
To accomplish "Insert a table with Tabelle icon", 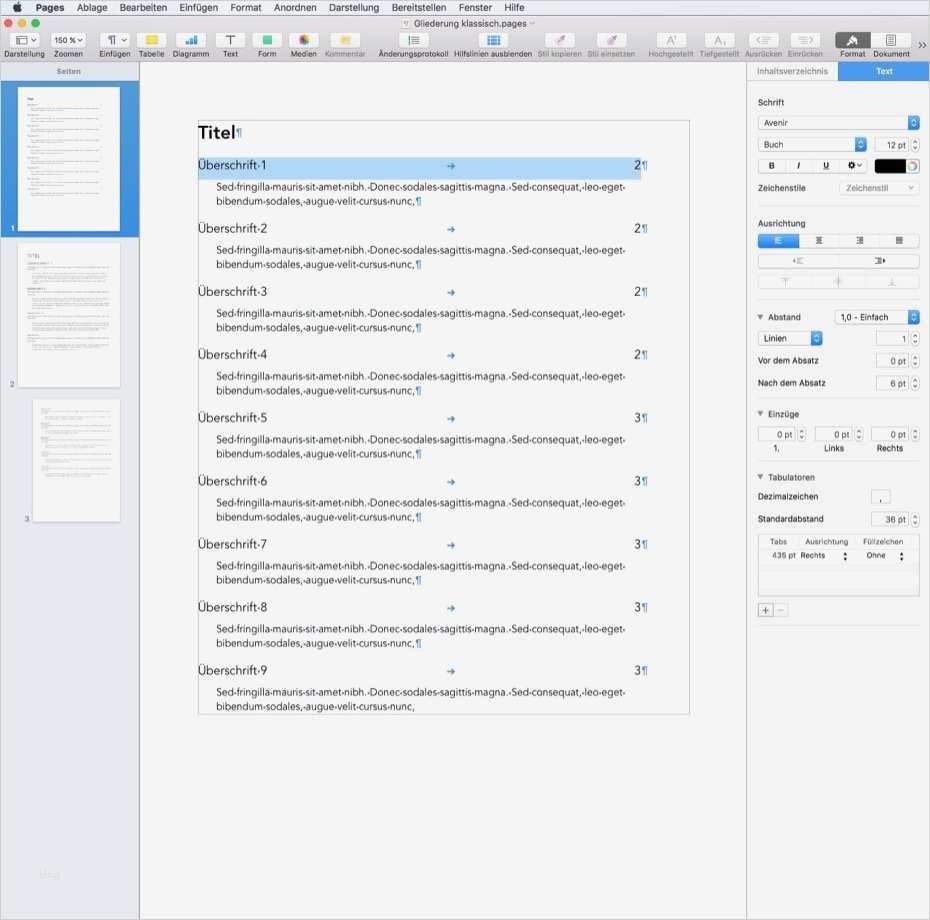I will (x=151, y=40).
